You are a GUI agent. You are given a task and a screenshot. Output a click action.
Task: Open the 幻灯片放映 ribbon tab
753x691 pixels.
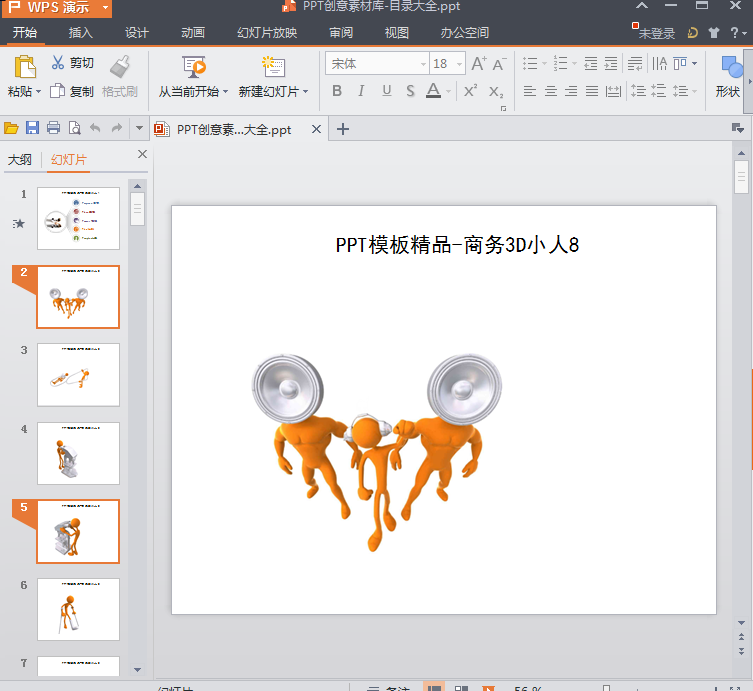(267, 33)
